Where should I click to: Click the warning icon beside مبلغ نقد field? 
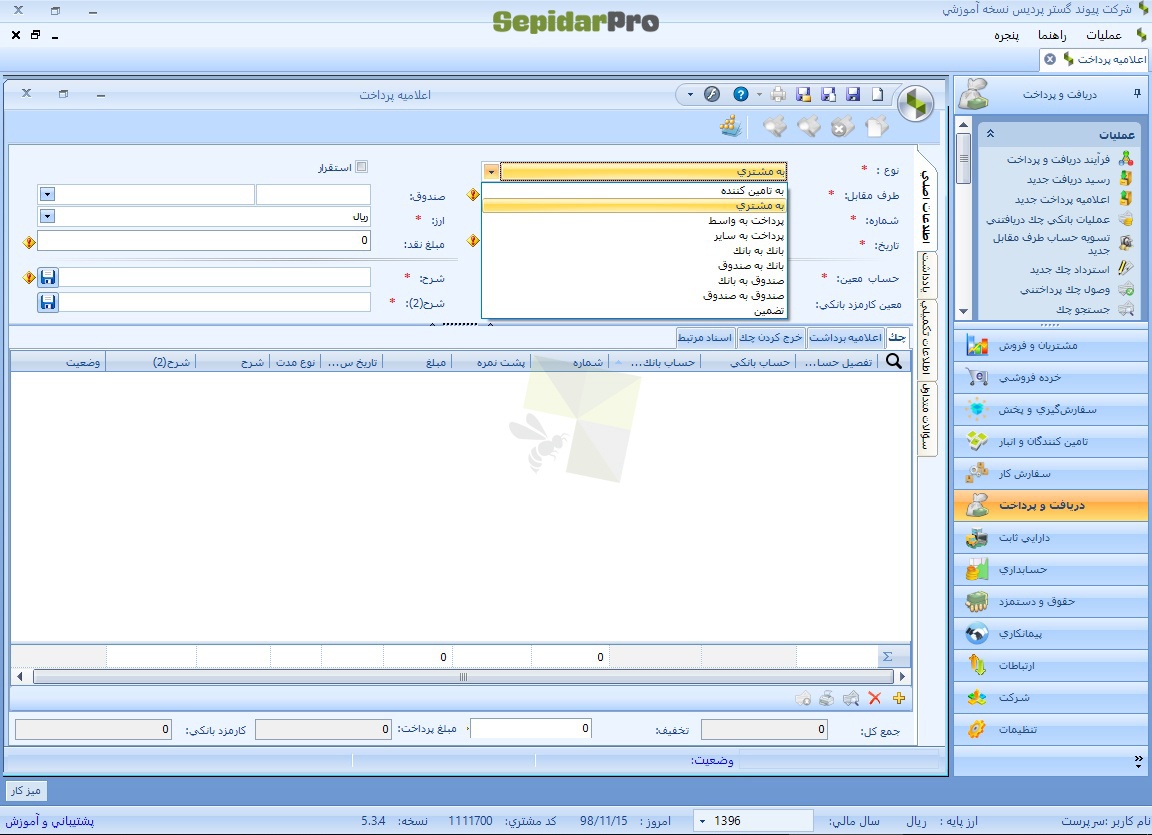pos(29,242)
